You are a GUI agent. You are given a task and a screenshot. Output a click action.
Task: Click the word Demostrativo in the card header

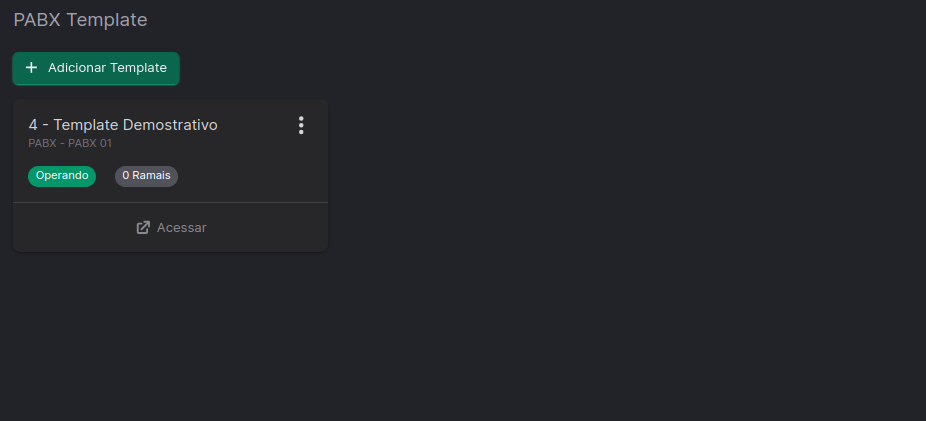click(x=170, y=125)
